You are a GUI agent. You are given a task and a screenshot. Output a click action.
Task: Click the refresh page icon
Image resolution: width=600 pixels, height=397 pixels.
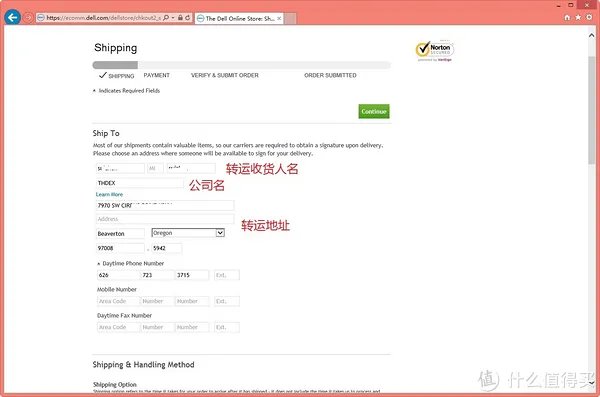pos(188,18)
